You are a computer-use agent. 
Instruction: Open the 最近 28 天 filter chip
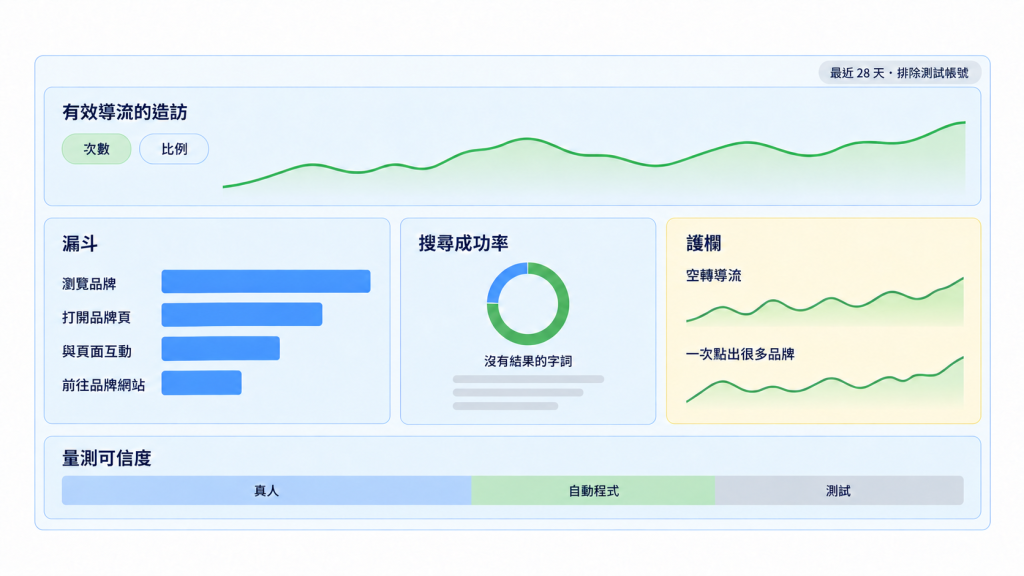(x=899, y=73)
